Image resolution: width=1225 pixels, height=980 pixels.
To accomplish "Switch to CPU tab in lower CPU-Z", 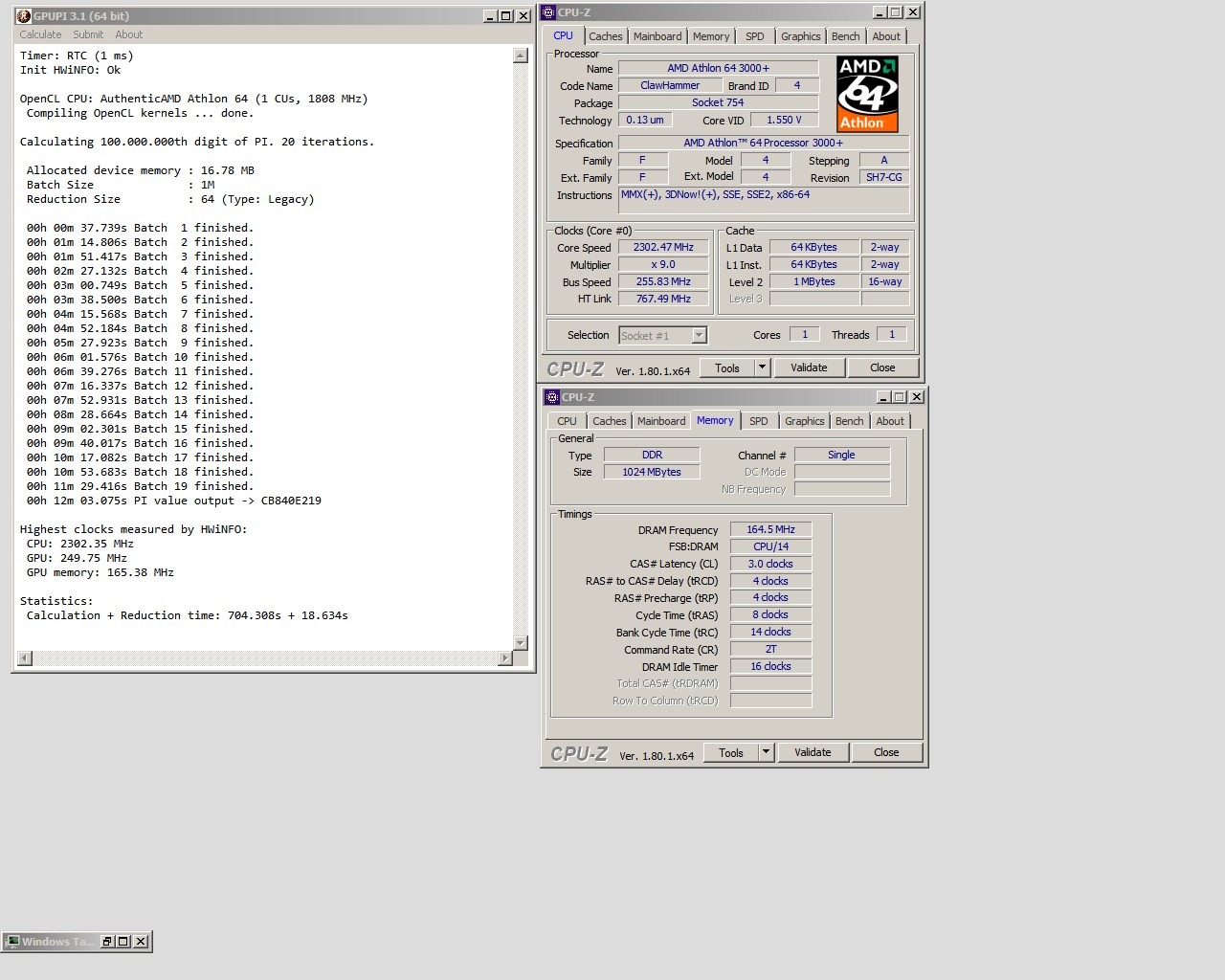I will point(568,421).
